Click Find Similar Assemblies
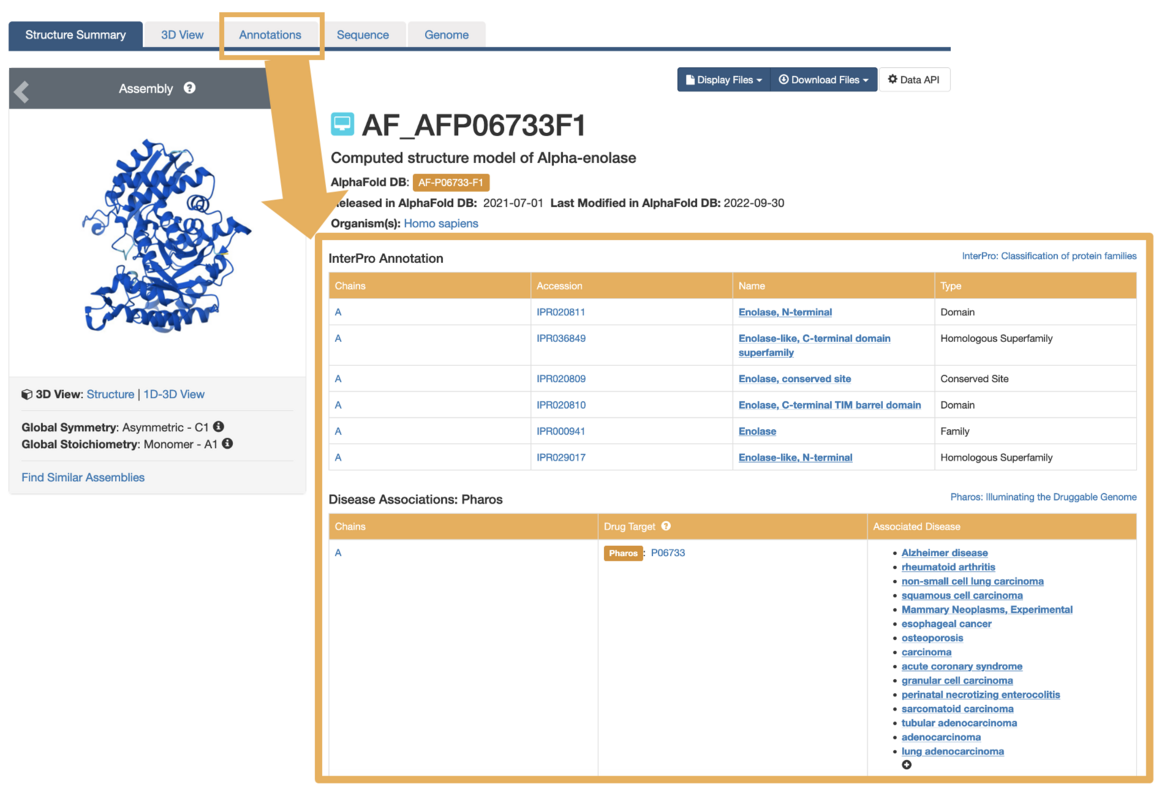This screenshot has width=1170, height=806. pyautogui.click(x=83, y=477)
